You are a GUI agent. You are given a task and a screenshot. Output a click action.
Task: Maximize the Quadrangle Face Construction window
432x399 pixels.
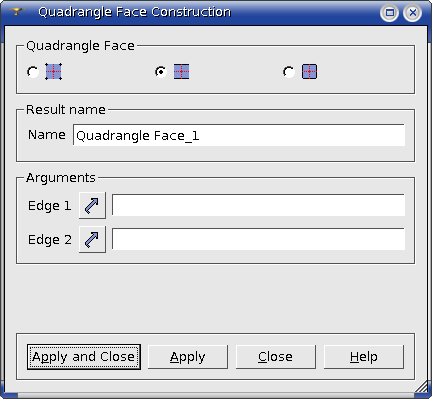389,13
